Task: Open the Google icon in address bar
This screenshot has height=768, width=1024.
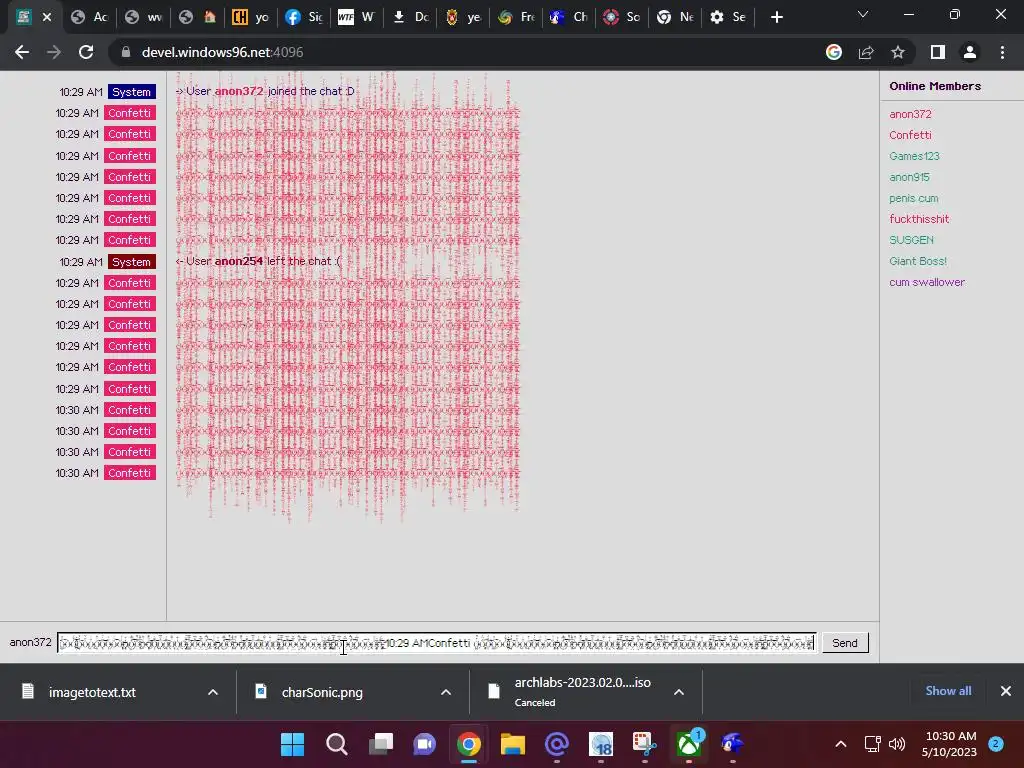Action: point(834,52)
